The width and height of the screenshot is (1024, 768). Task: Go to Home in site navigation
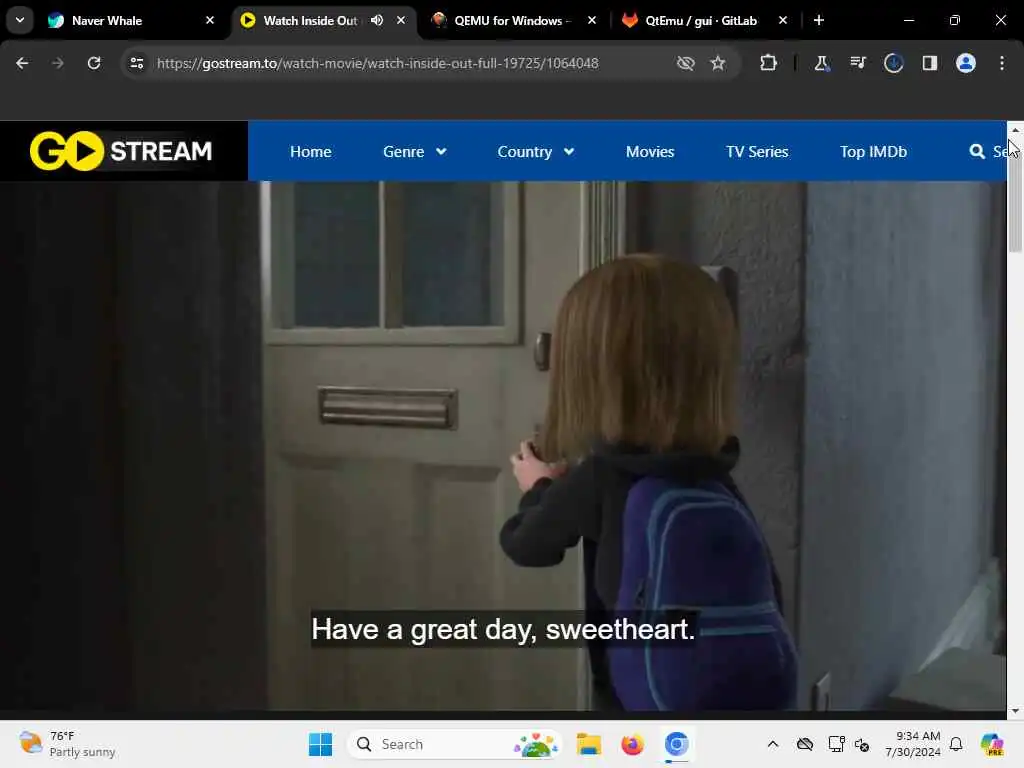311,152
